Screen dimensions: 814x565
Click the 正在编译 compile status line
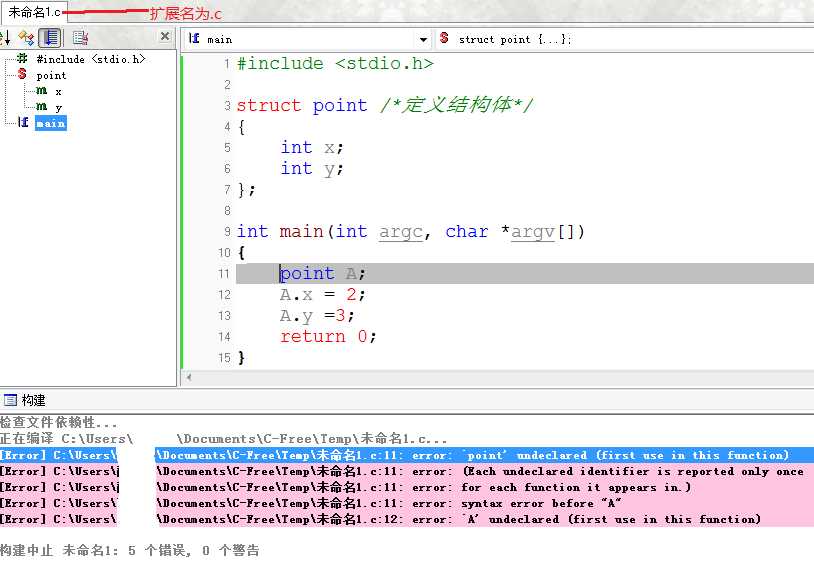223,439
